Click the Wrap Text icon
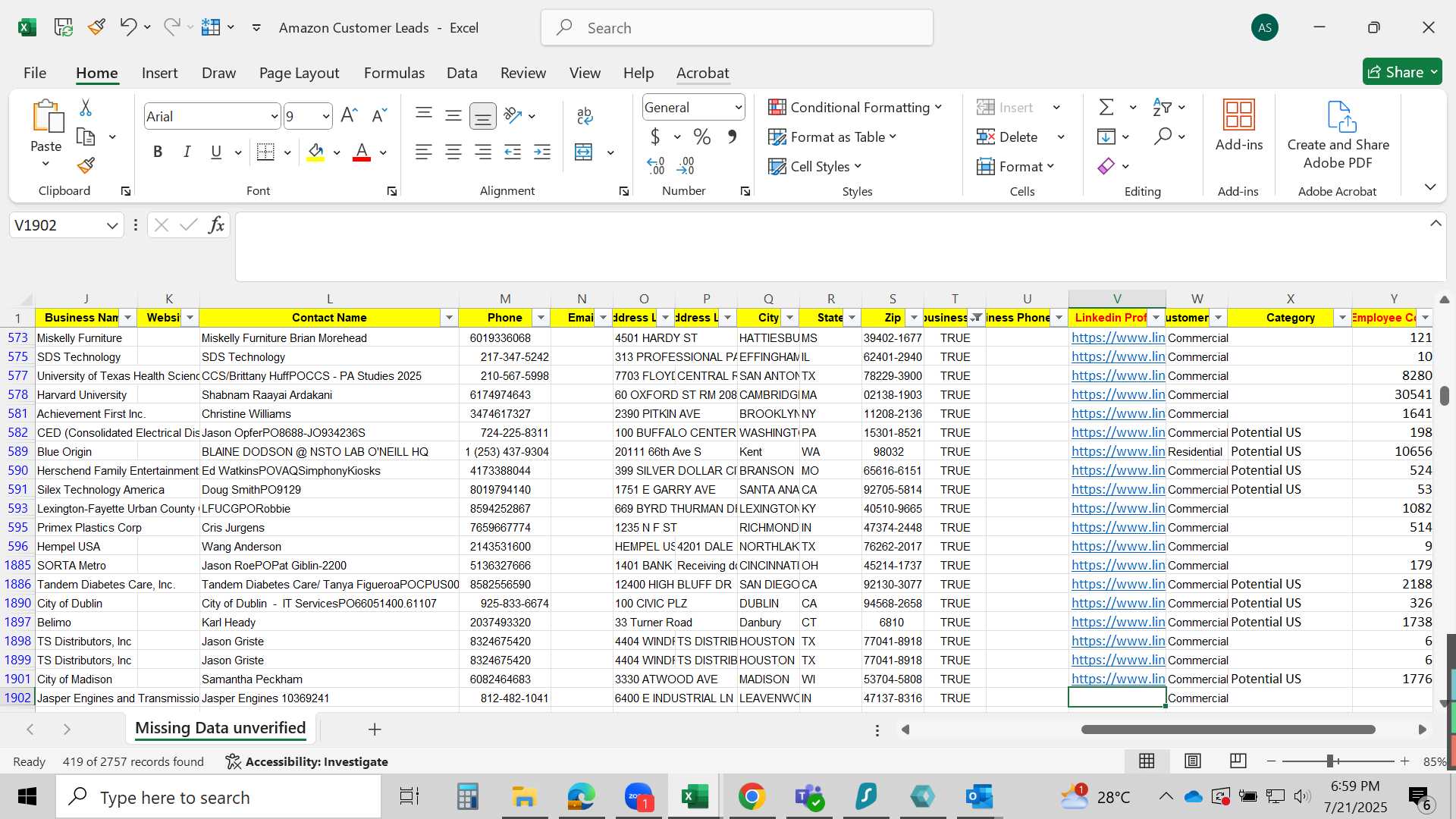Viewport: 1456px width, 819px height. coord(585,115)
